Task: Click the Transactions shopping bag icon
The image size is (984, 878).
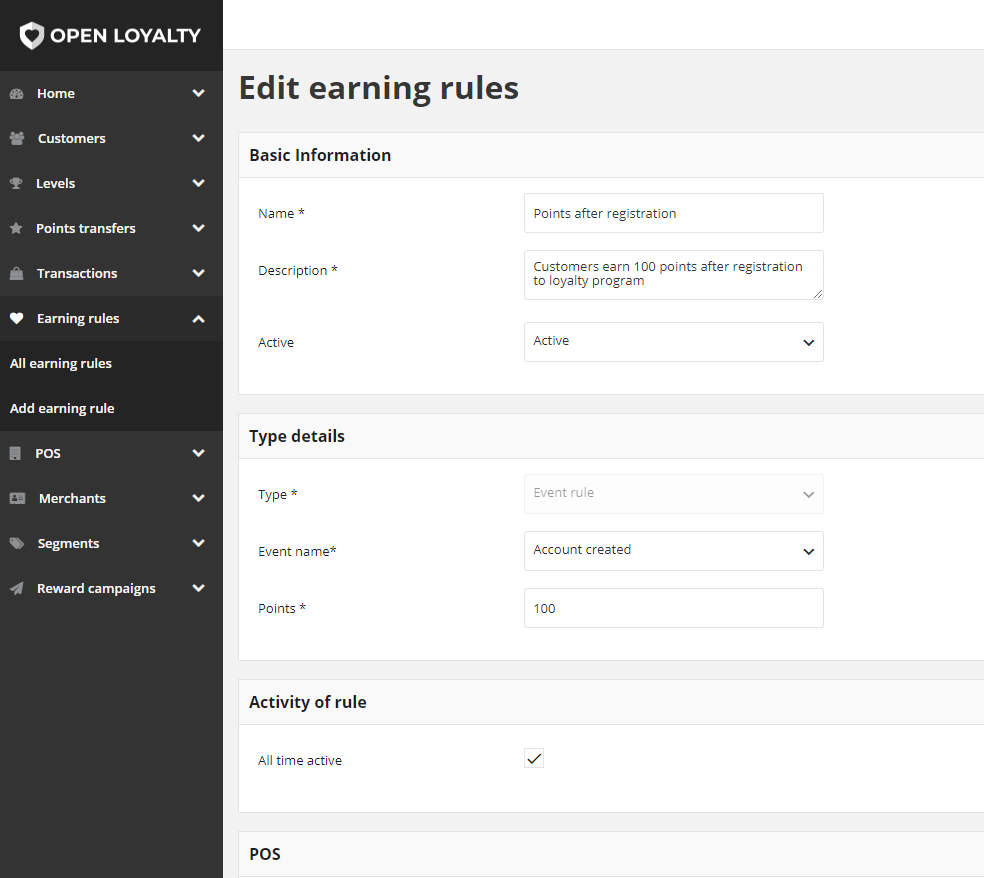Action: (17, 273)
